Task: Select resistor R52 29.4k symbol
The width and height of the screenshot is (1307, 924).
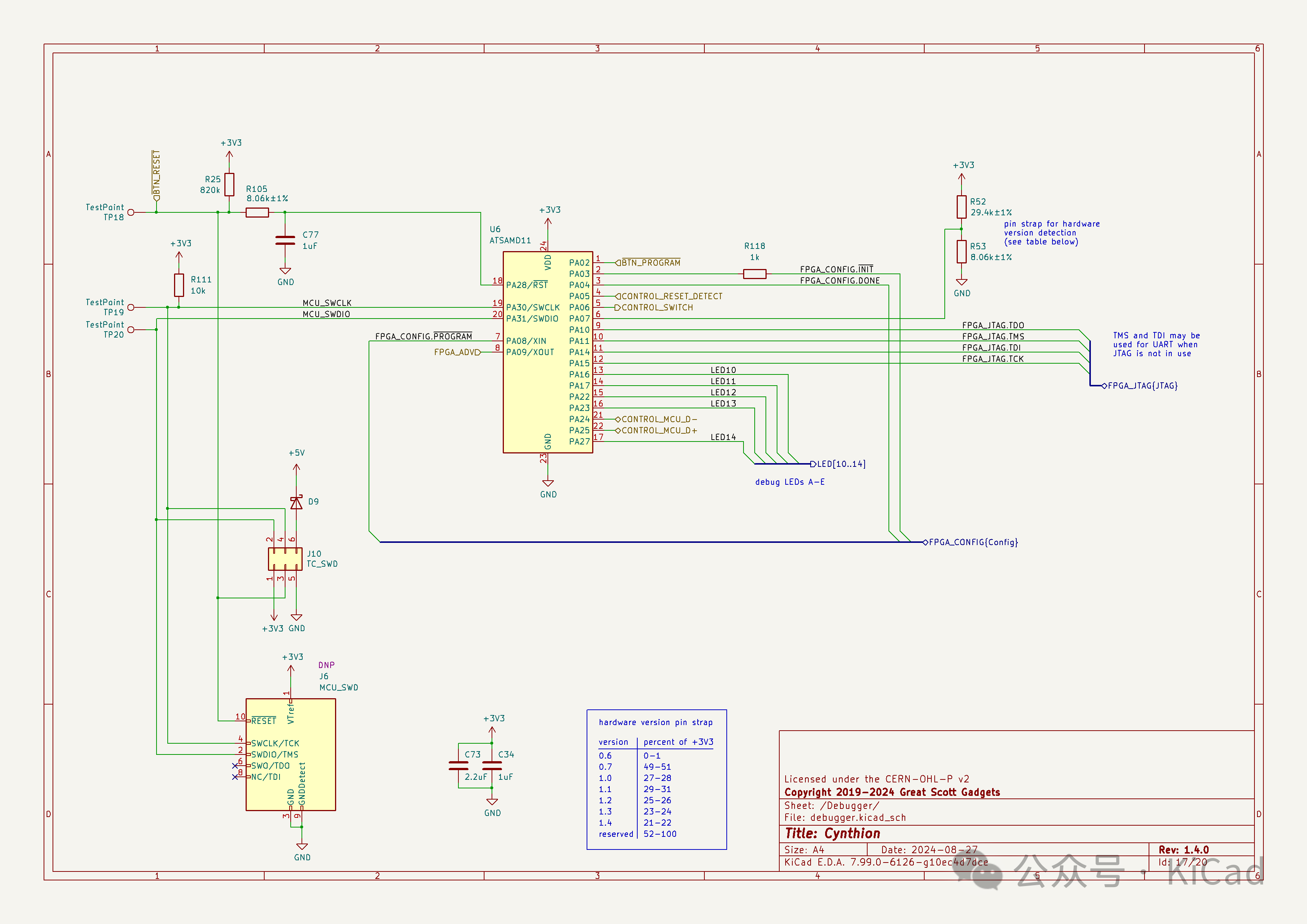Action: tap(961, 207)
